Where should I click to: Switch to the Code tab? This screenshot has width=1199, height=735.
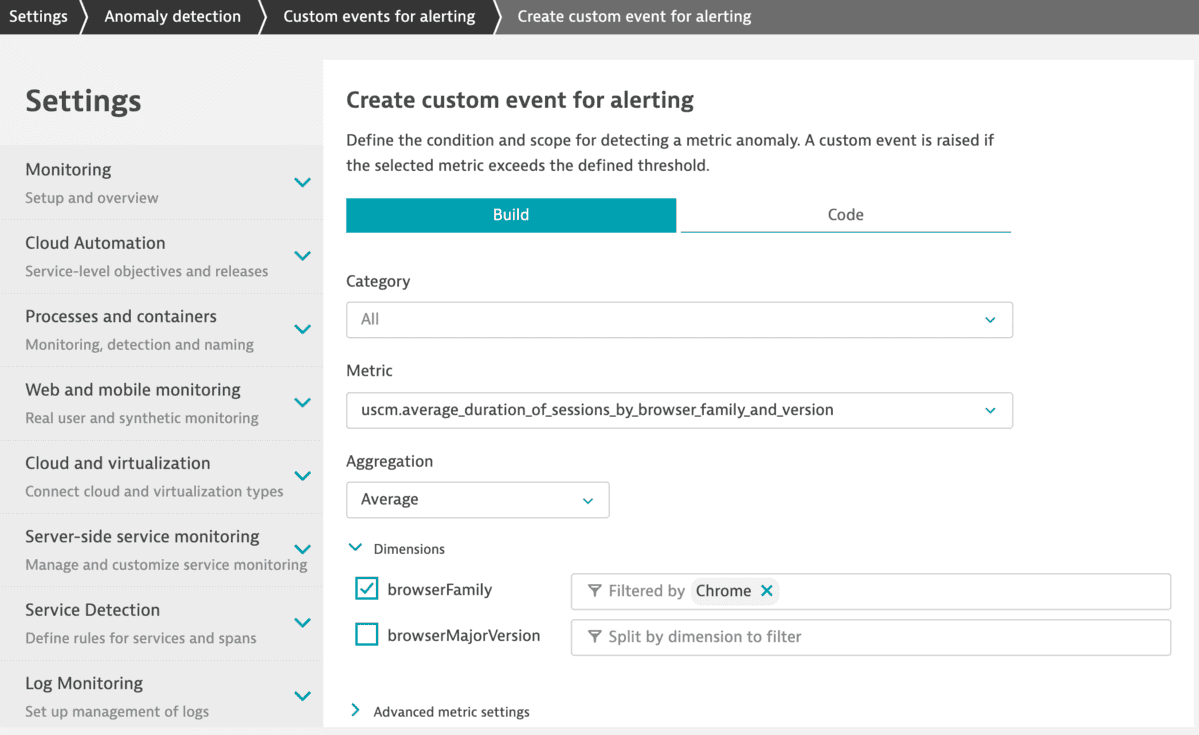pyautogui.click(x=844, y=214)
